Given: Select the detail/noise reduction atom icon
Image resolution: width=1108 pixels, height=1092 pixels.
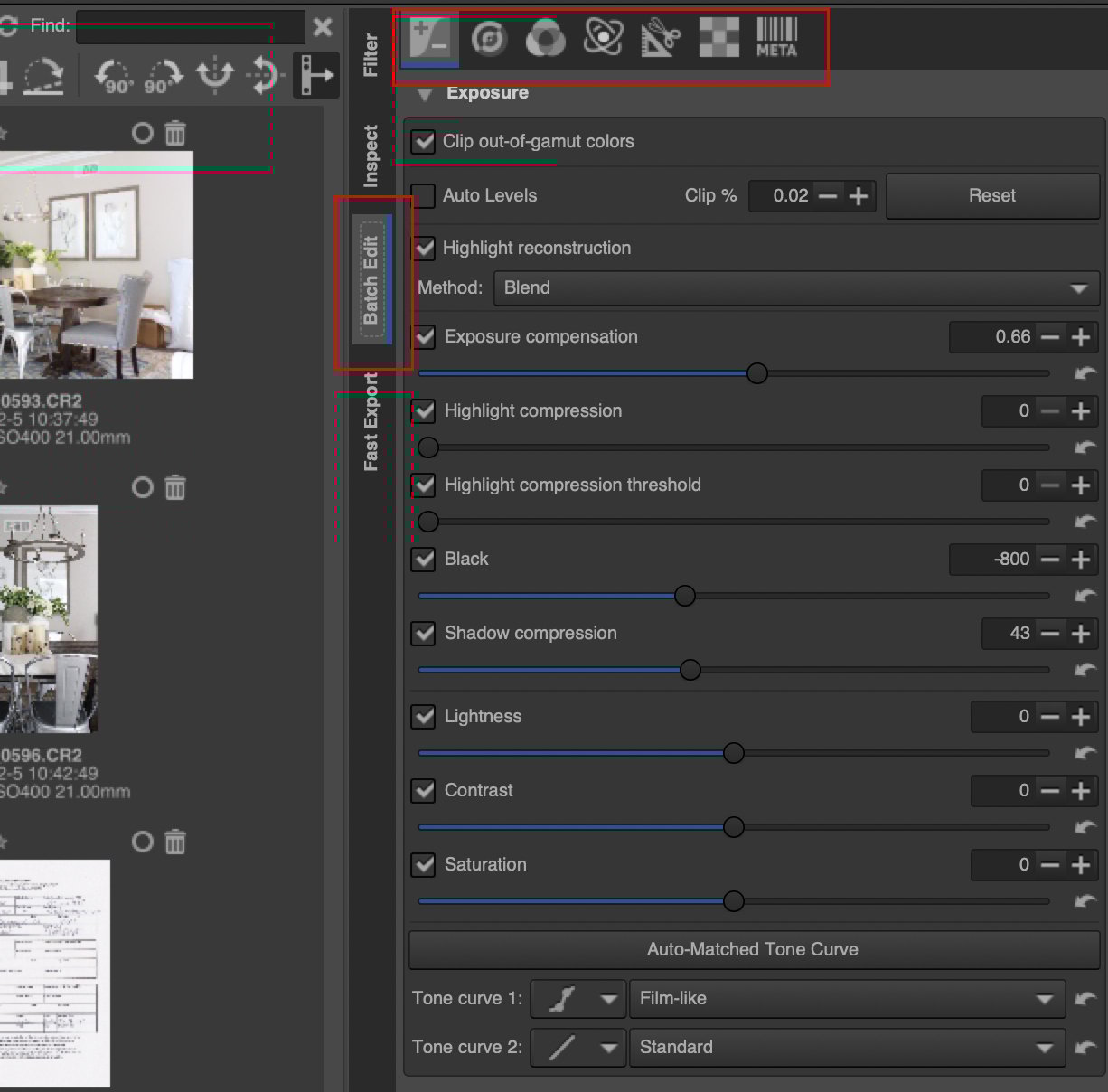Looking at the screenshot, I should pos(602,39).
